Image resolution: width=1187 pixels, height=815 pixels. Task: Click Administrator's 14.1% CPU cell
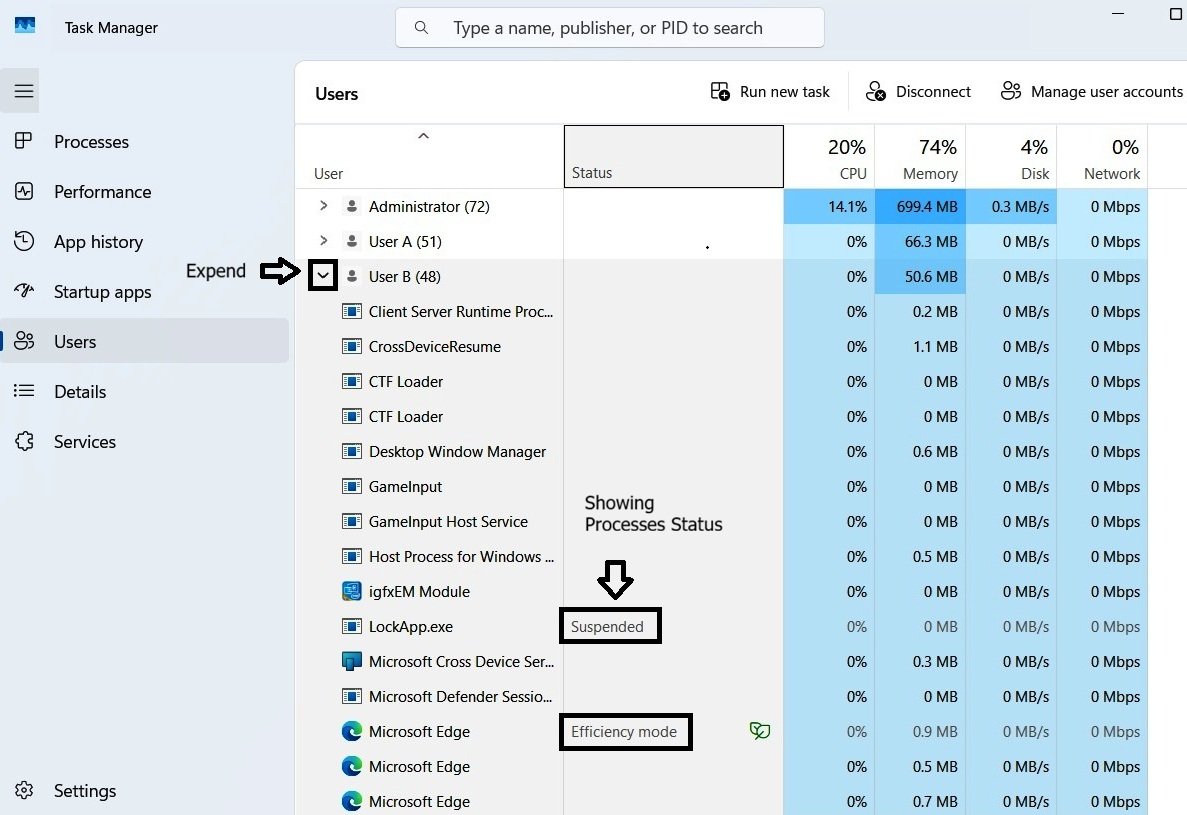(x=829, y=207)
